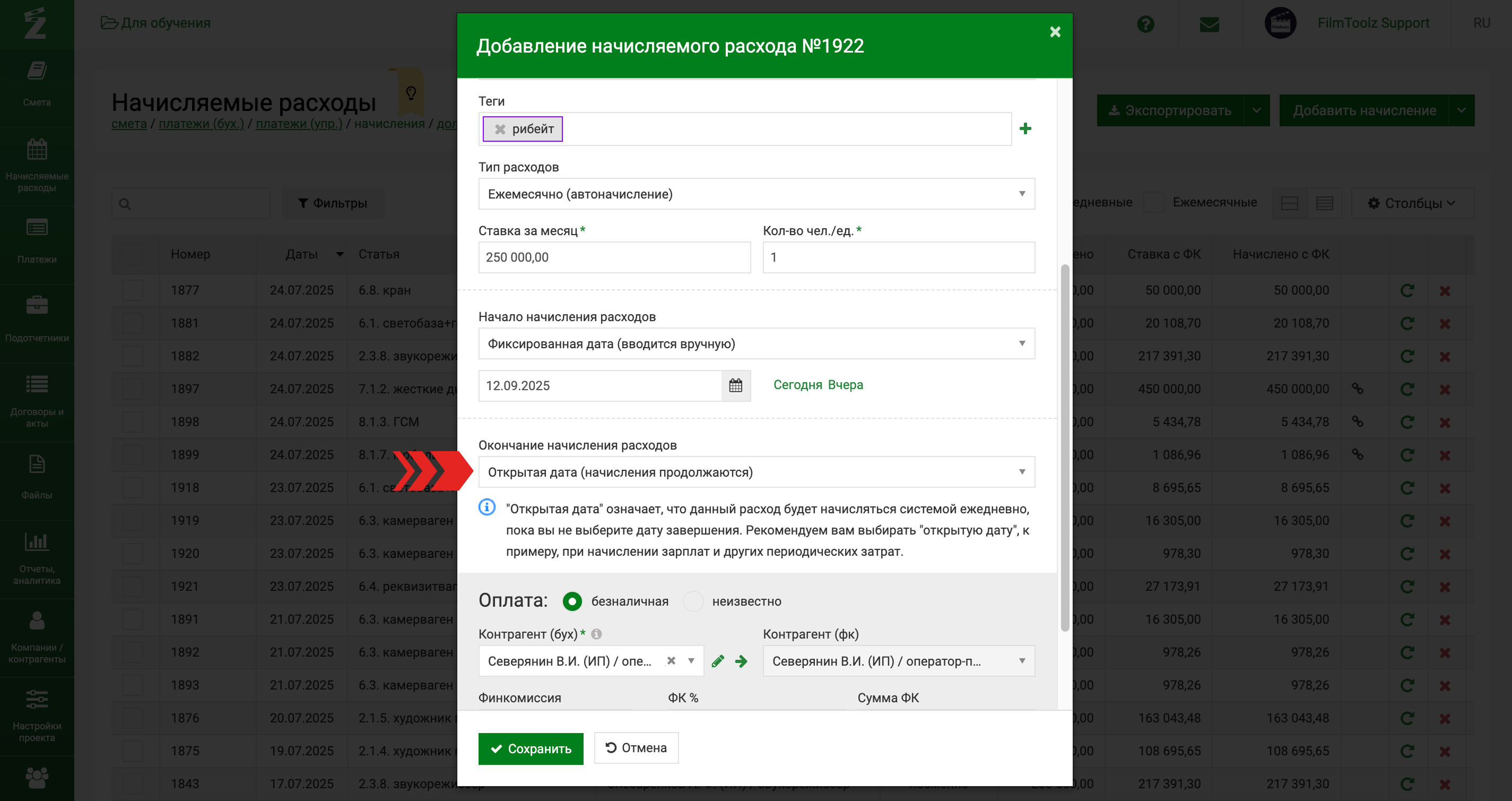Open the calendar date picker

click(735, 386)
